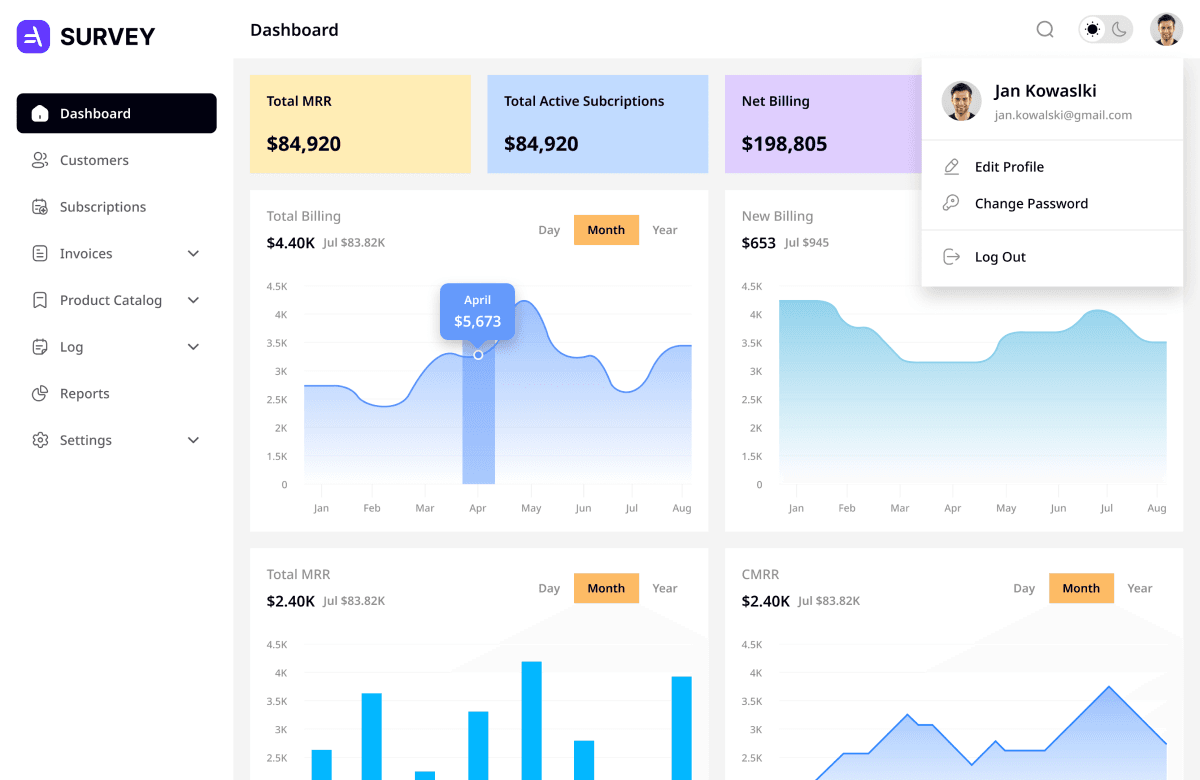The image size is (1200, 780).
Task: Click "Apr" on the Total Billing axis
Action: (x=478, y=508)
